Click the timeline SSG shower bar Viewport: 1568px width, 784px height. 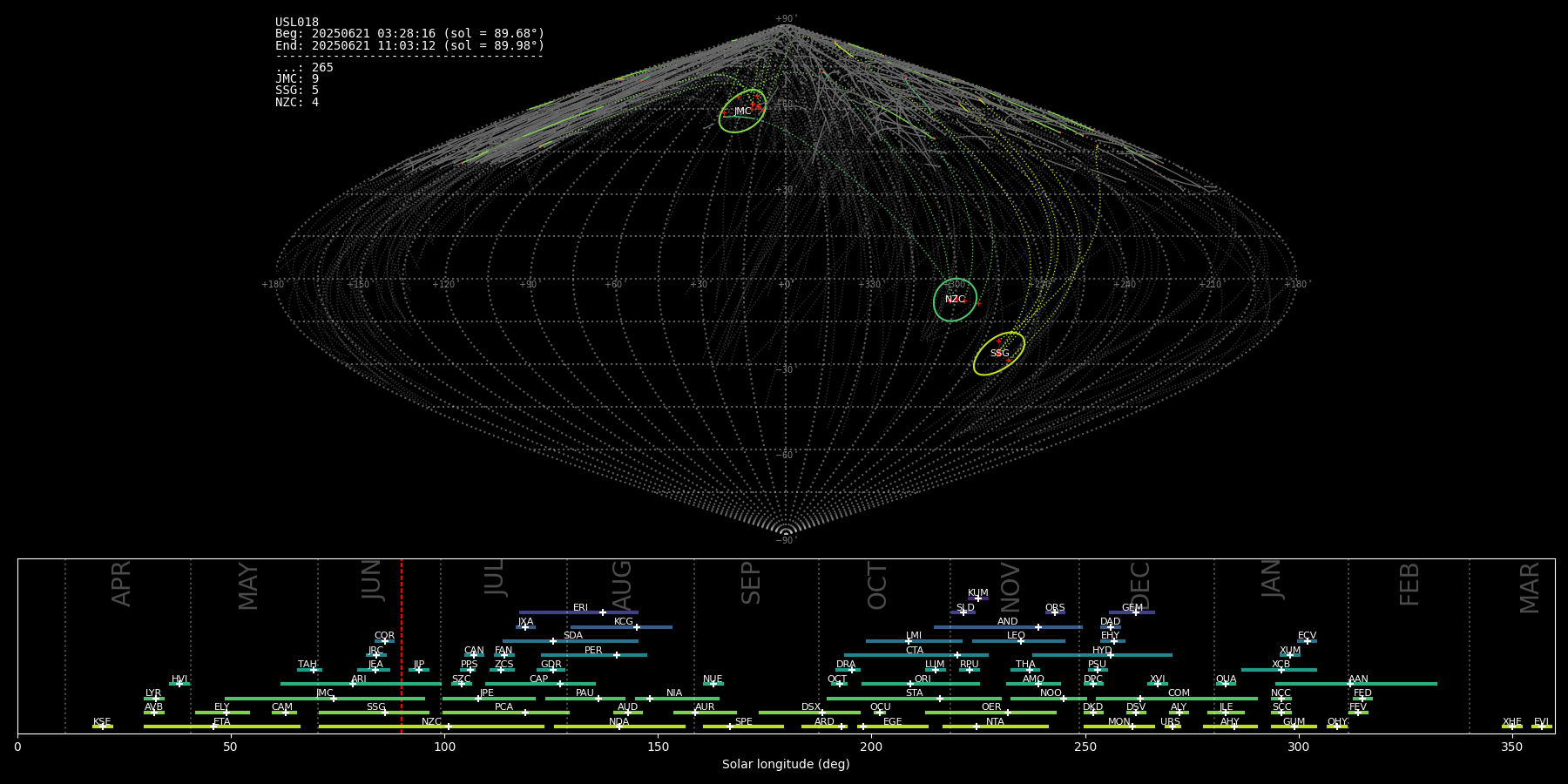click(374, 713)
